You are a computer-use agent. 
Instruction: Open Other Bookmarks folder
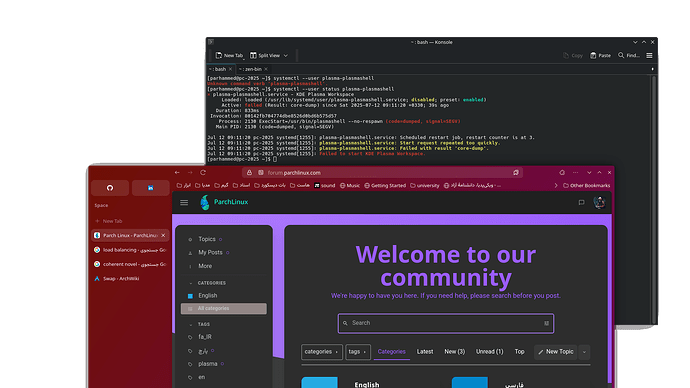pos(587,186)
